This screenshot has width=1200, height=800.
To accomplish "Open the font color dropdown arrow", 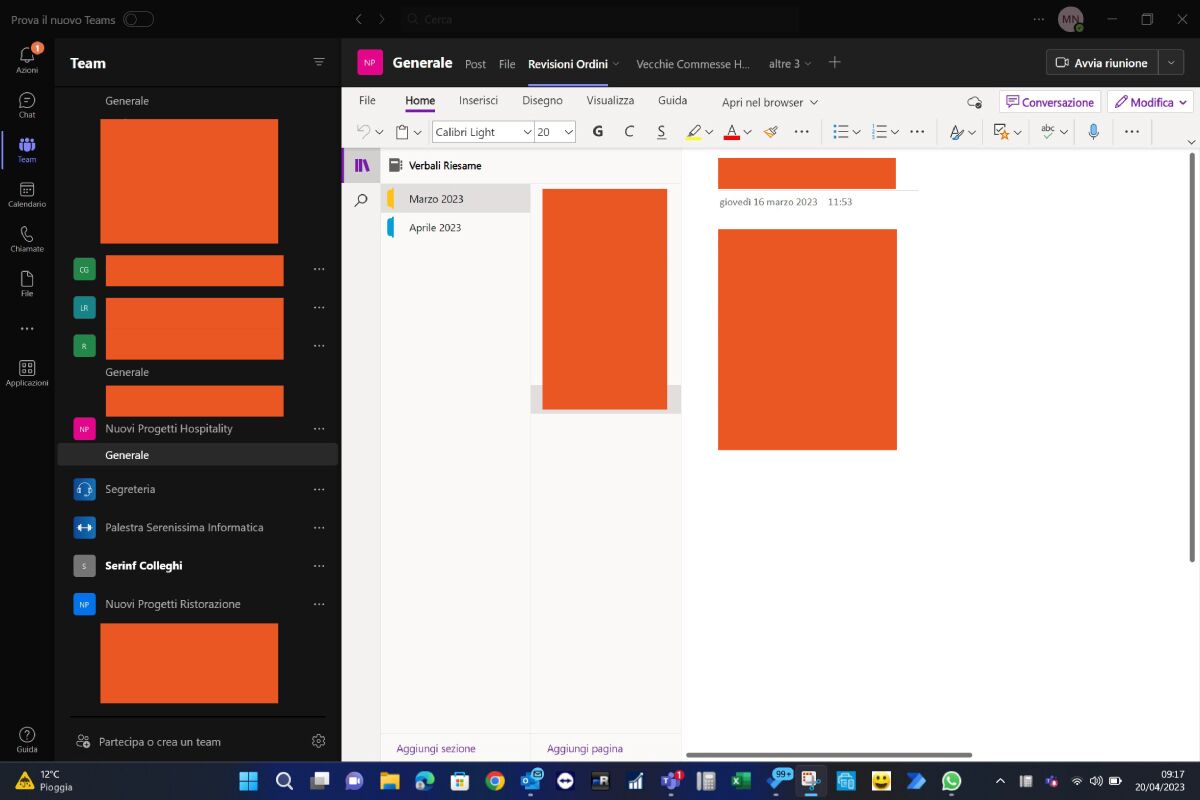I will 747,131.
